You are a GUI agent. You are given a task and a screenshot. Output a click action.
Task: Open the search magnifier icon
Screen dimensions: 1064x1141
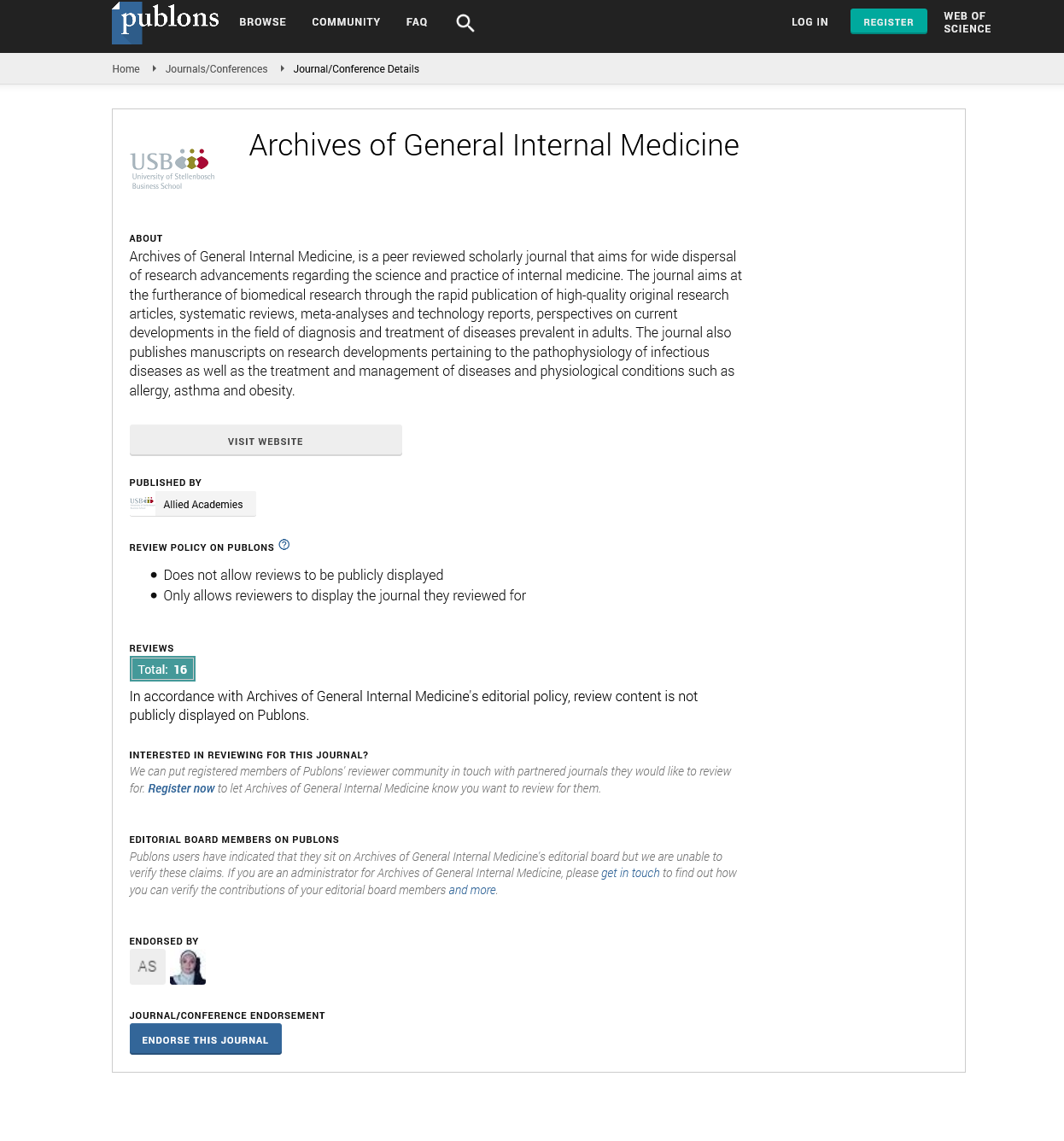(465, 23)
